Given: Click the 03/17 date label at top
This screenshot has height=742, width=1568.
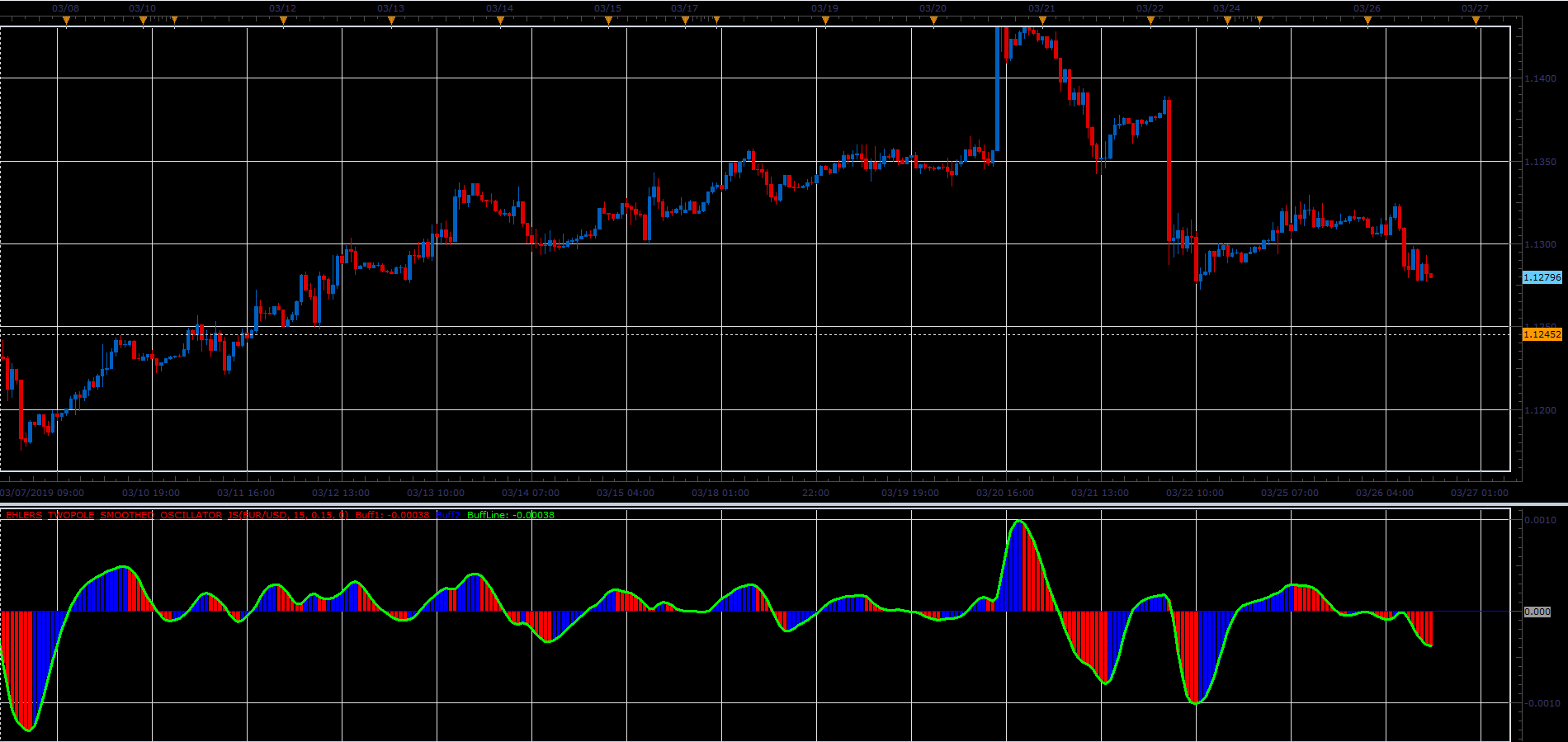Looking at the screenshot, I should tap(684, 8).
